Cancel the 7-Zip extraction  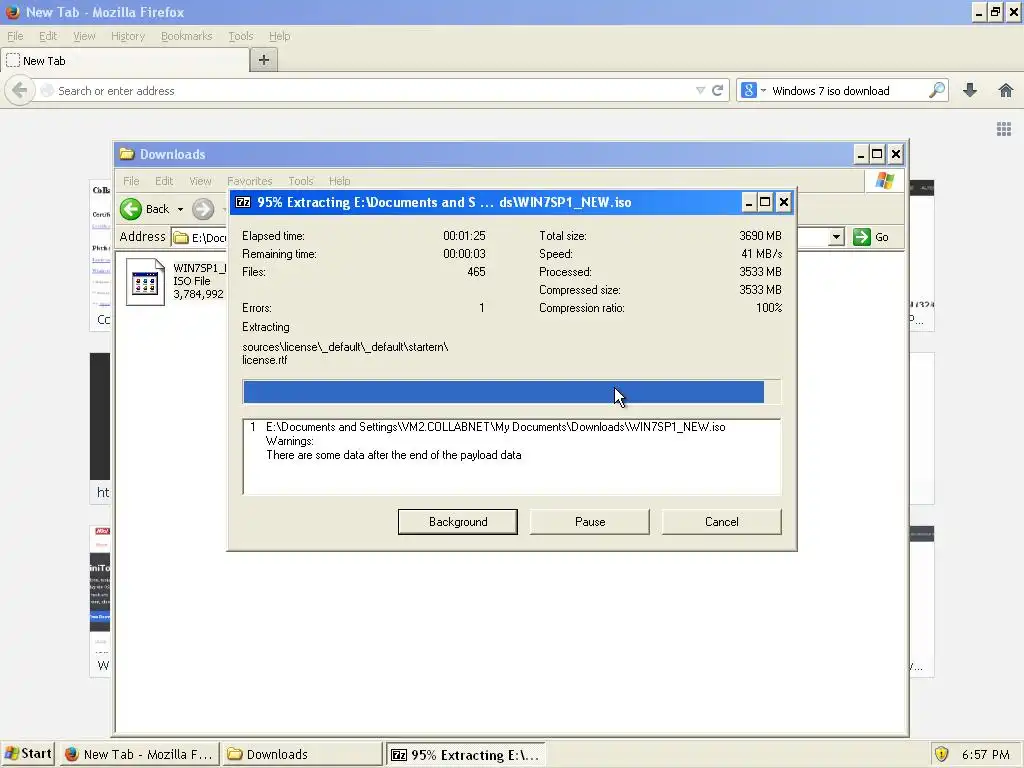coord(722,522)
